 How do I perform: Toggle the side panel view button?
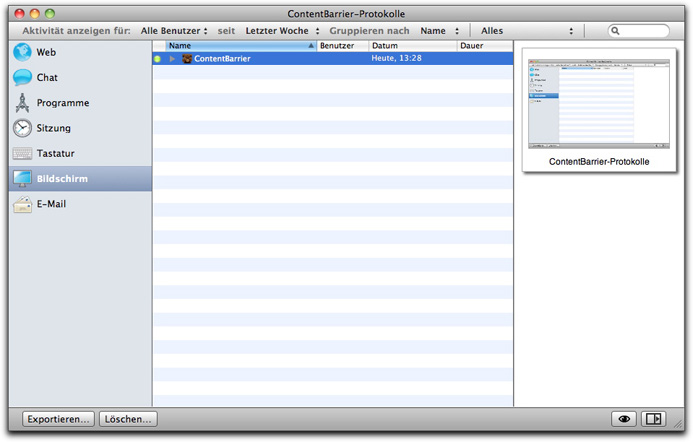pos(653,419)
